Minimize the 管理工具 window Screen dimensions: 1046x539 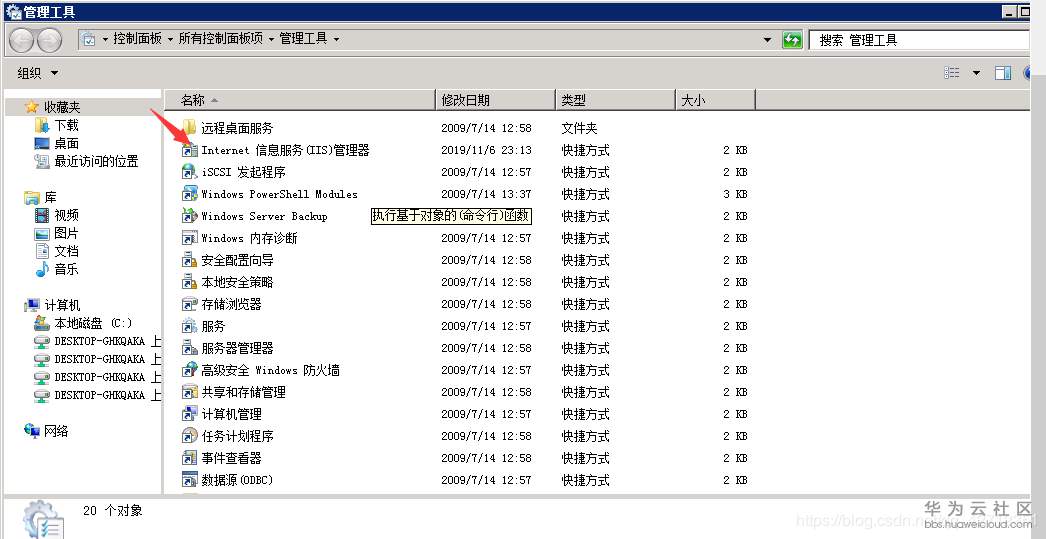click(x=1009, y=11)
